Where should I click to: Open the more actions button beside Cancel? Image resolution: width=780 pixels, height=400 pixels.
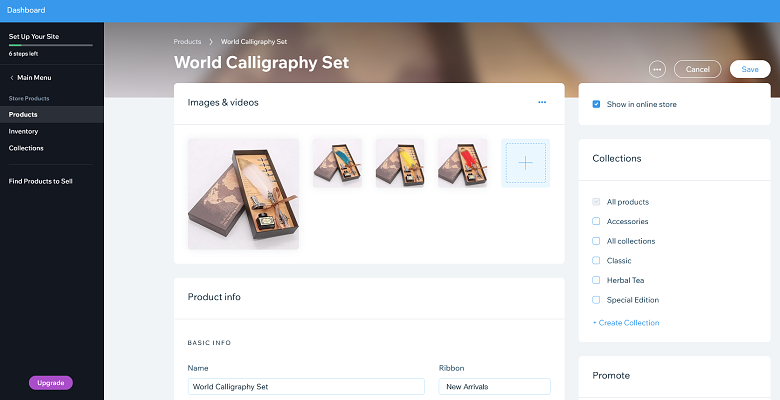tap(657, 69)
